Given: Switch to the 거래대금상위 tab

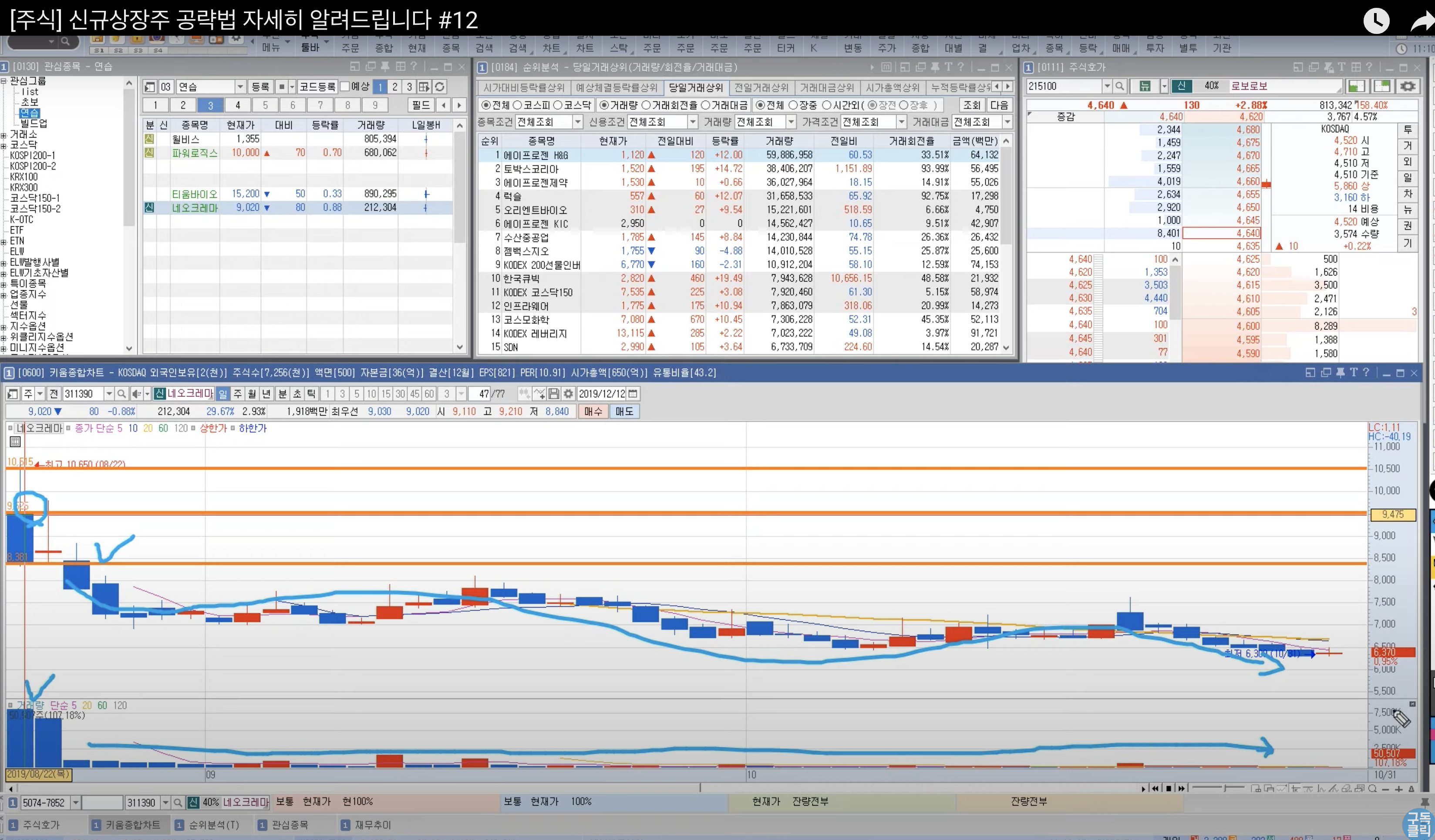Looking at the screenshot, I should 827,87.
